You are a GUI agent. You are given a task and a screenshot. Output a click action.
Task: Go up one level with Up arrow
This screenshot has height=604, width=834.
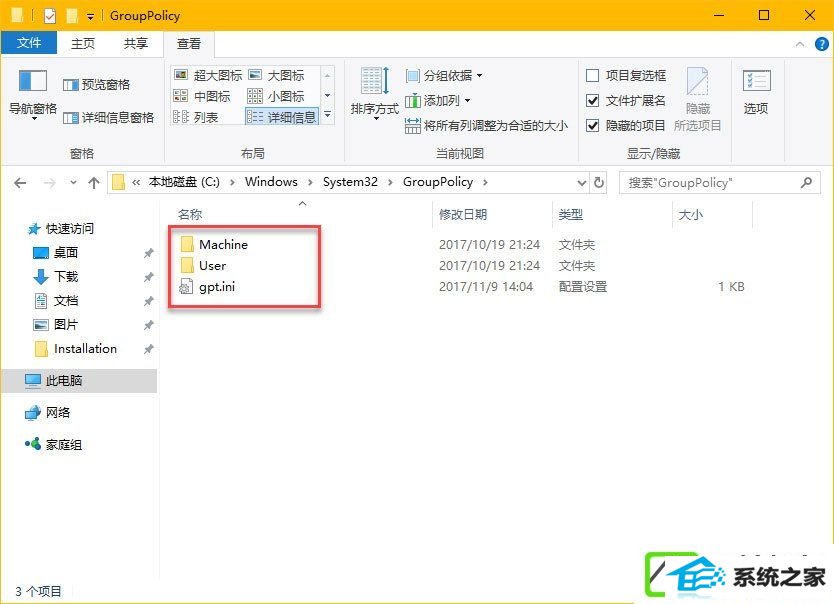point(94,183)
